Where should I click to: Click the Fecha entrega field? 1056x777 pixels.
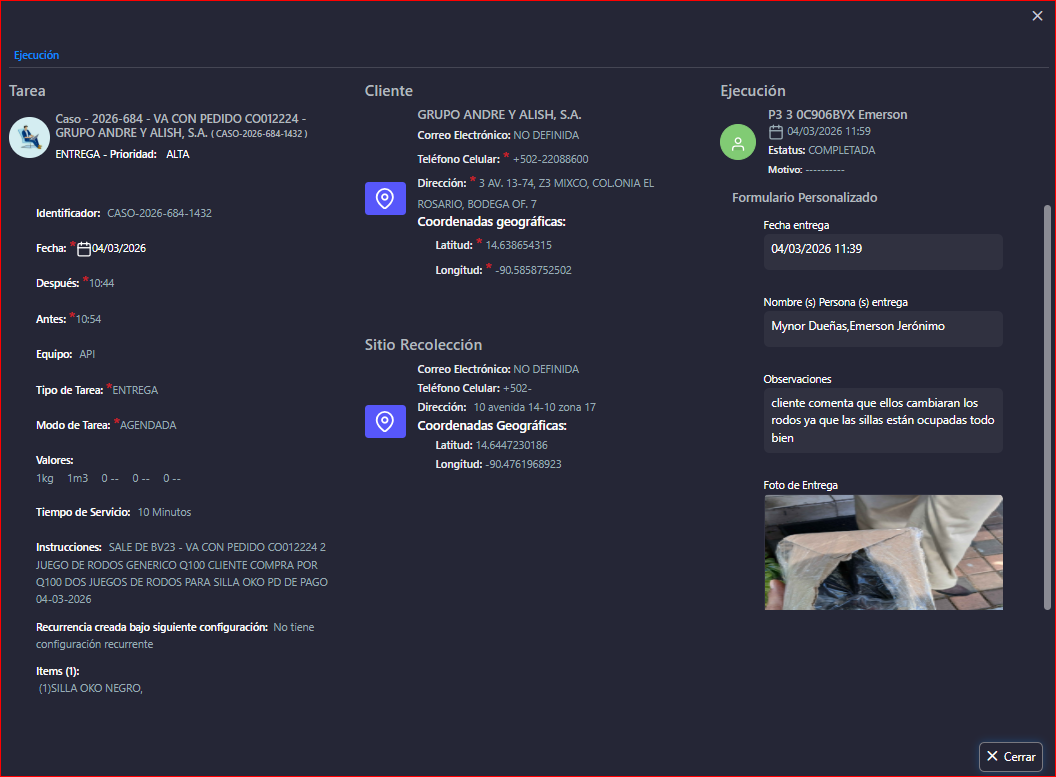[882, 251]
